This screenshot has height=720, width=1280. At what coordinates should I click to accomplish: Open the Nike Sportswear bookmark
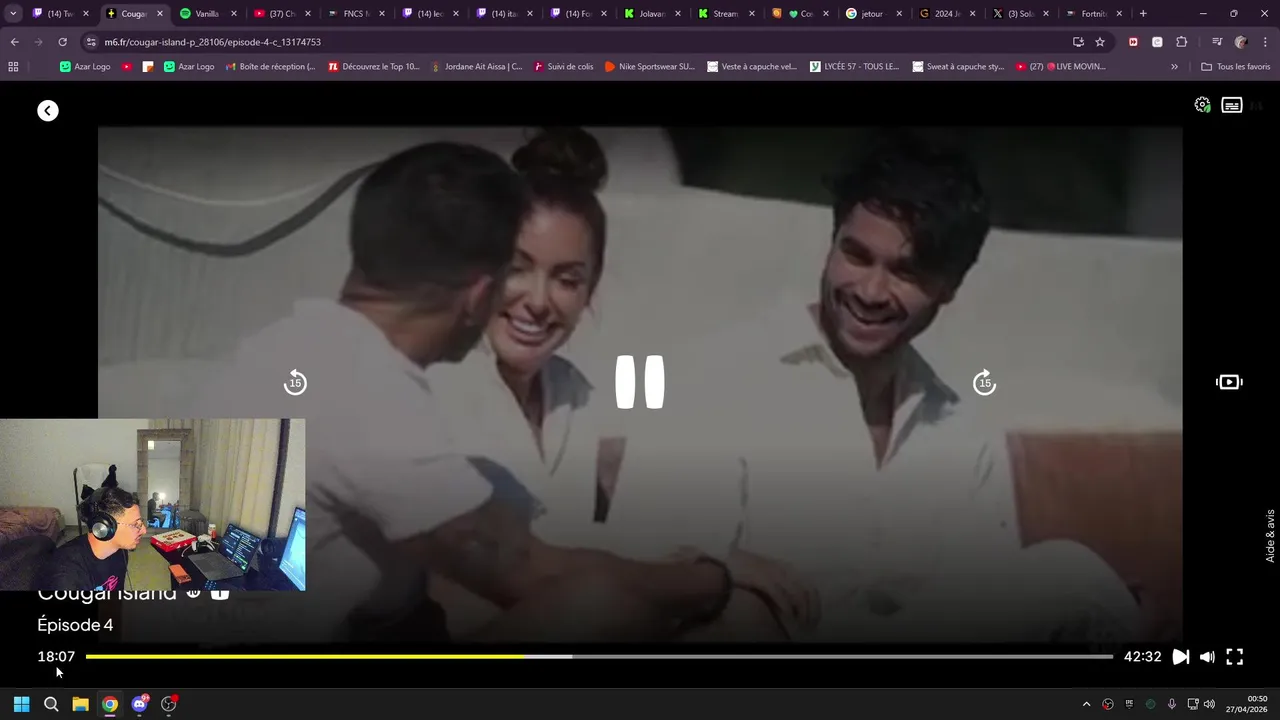coord(650,67)
